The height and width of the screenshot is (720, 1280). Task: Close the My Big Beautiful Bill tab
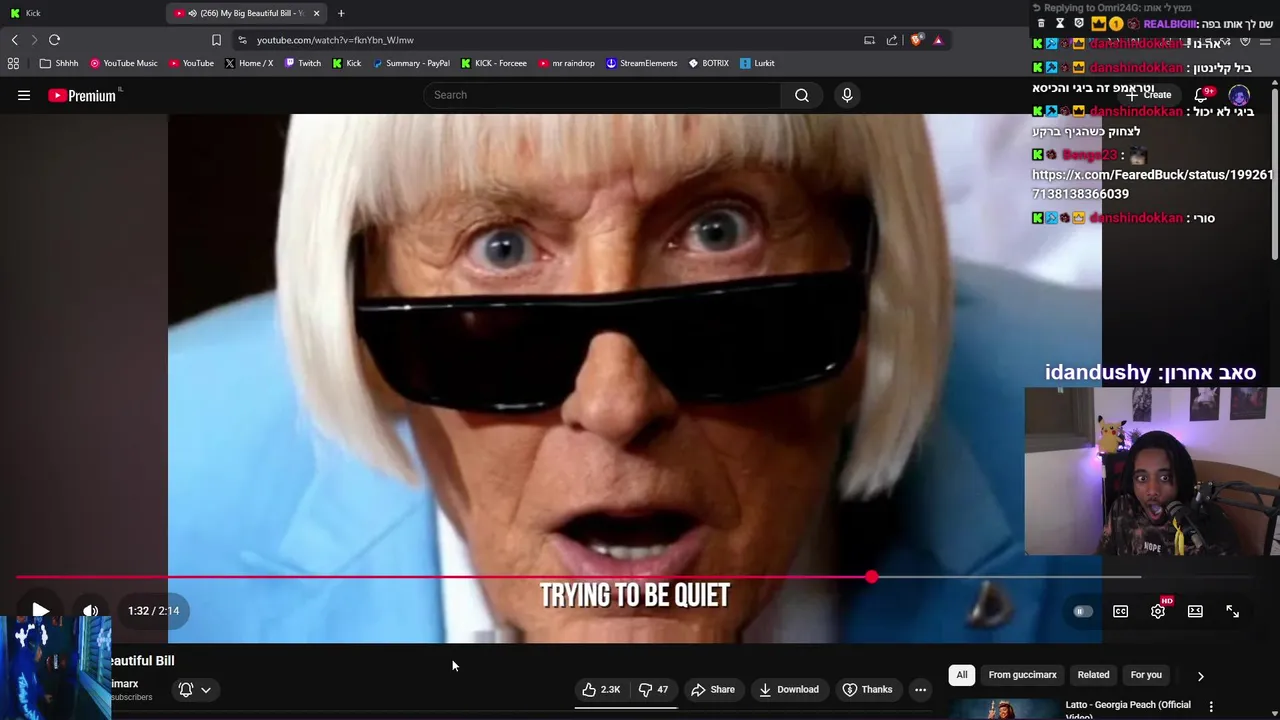(x=316, y=13)
